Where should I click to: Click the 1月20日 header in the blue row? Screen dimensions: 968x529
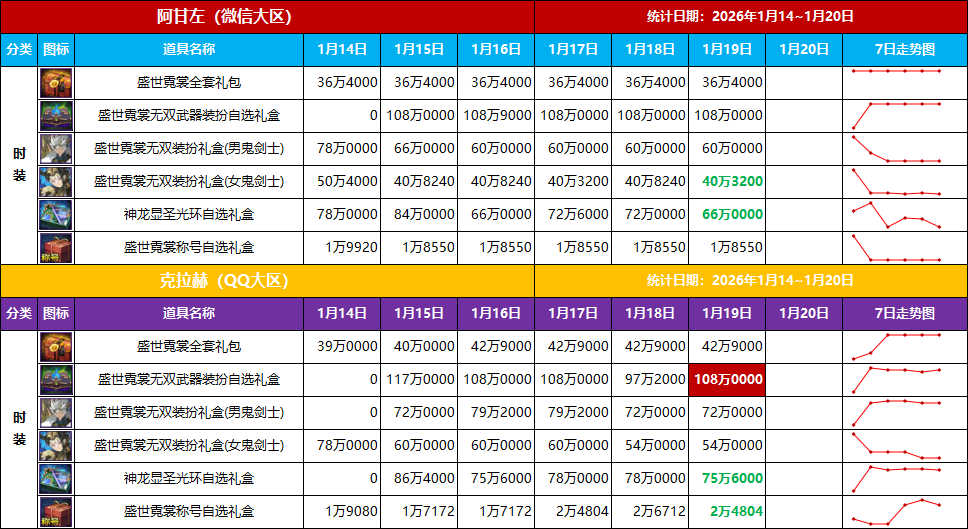pos(804,49)
